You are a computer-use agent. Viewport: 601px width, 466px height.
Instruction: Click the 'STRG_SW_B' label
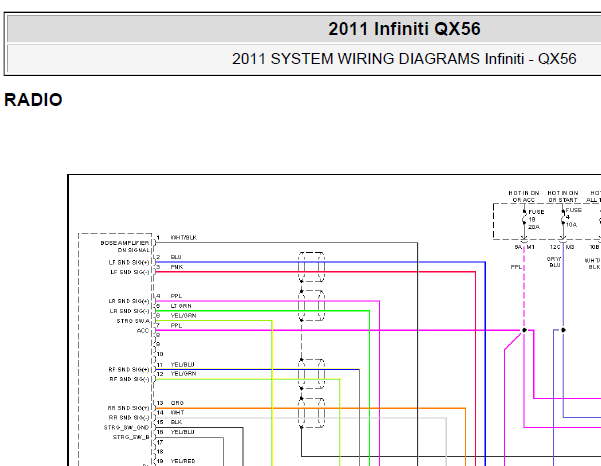[131, 437]
